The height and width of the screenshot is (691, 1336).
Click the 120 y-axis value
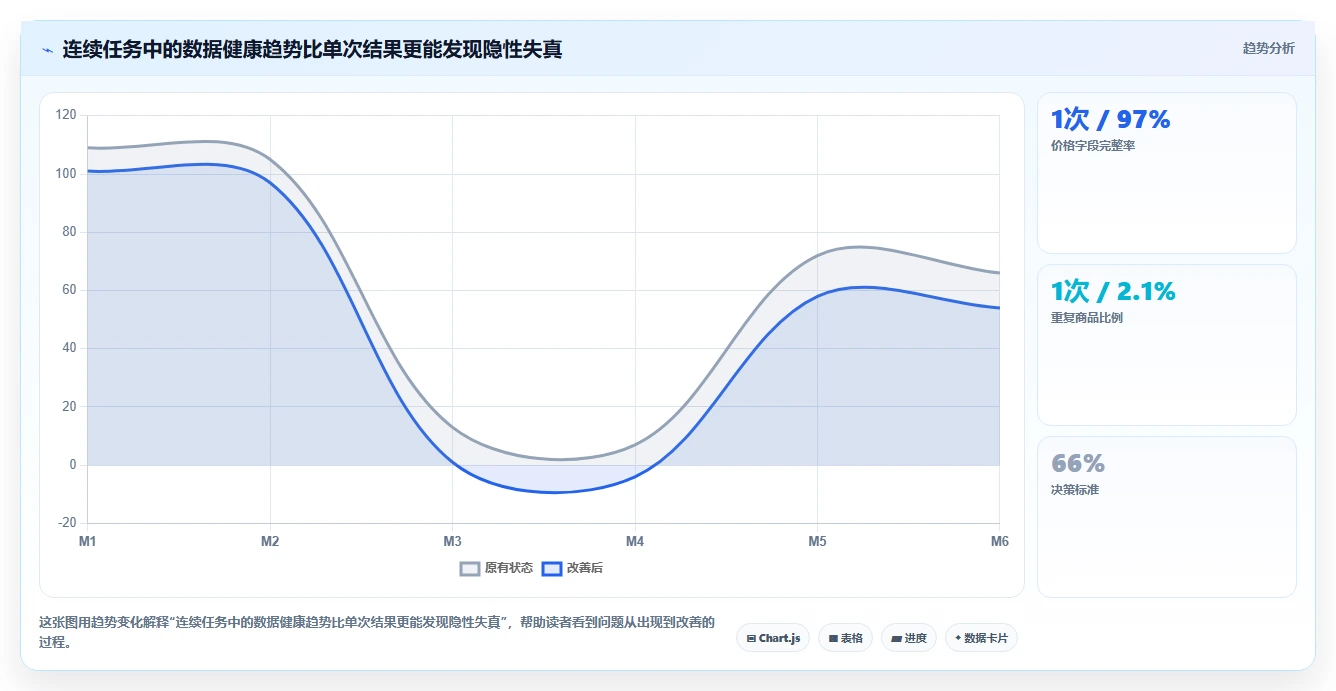(66, 115)
